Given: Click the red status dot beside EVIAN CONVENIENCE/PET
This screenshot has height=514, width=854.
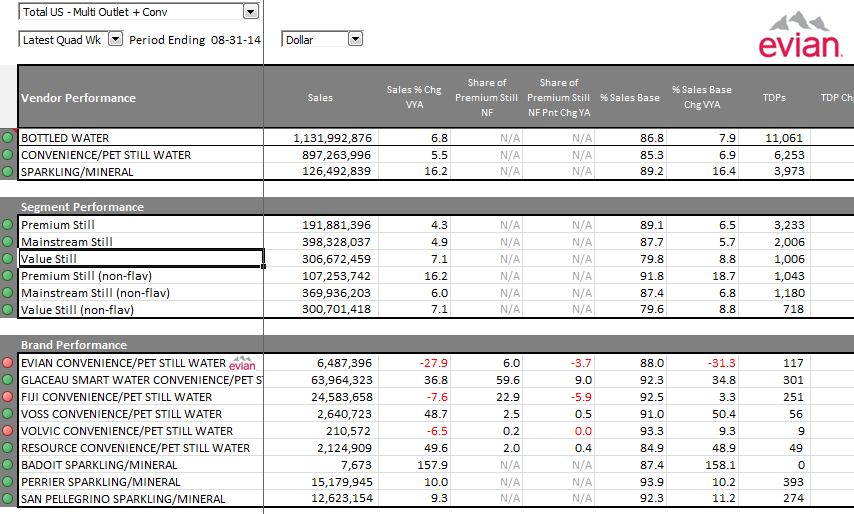Looking at the screenshot, I should click(x=8, y=363).
